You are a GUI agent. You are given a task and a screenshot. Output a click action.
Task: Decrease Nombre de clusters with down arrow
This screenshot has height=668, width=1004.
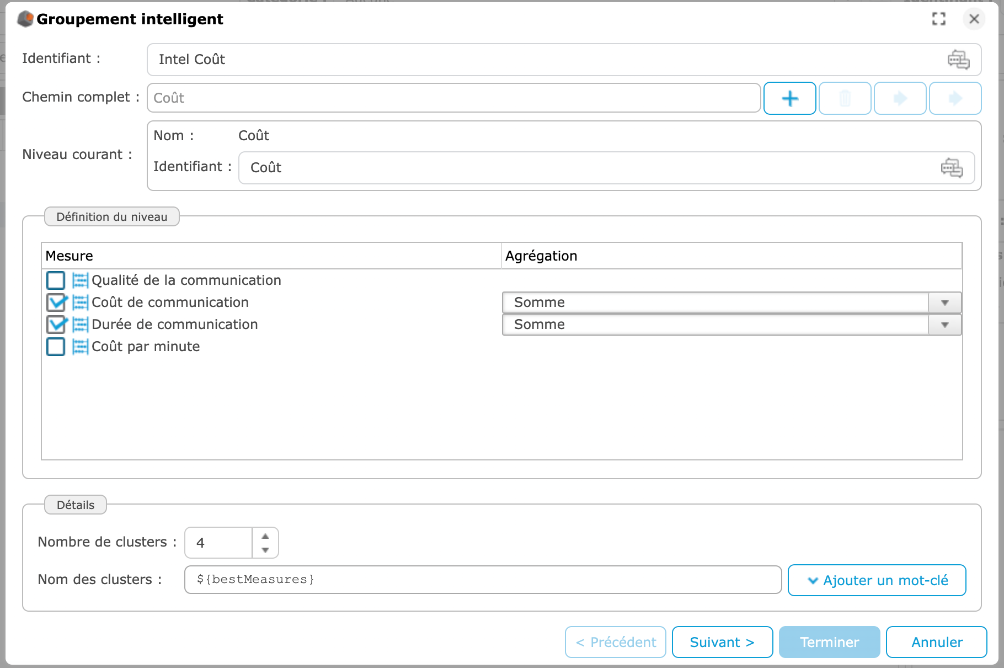(x=265, y=550)
